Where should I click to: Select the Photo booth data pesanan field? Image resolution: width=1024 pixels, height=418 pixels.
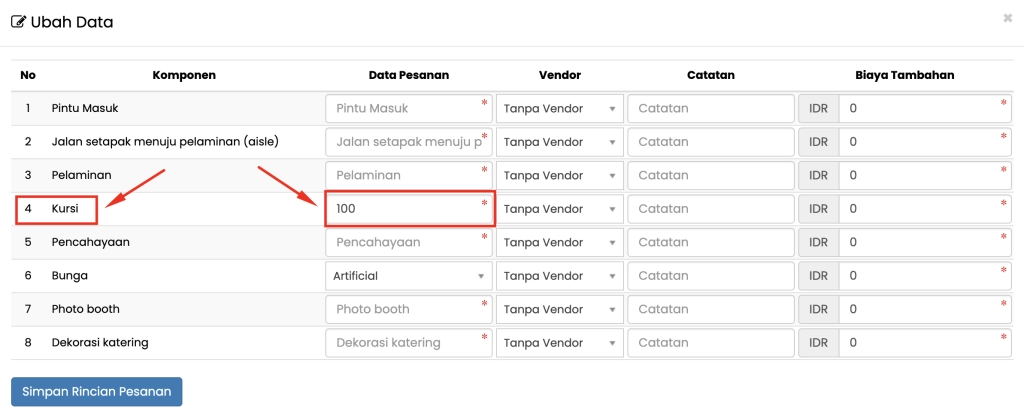(409, 309)
